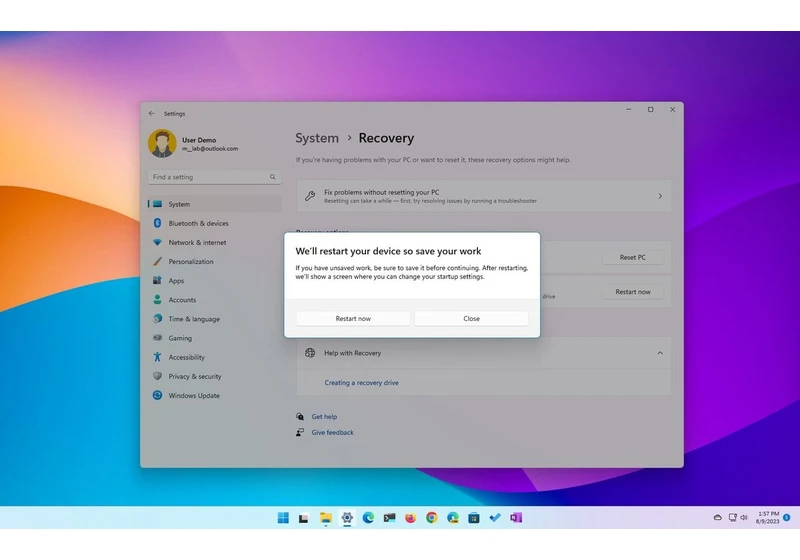Open Accessibility settings
Screen dimensions: 800x560
coord(214,357)
